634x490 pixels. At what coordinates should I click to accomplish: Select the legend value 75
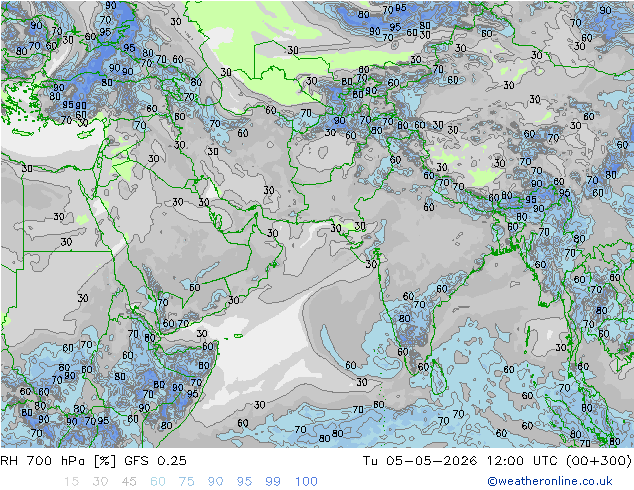click(186, 482)
